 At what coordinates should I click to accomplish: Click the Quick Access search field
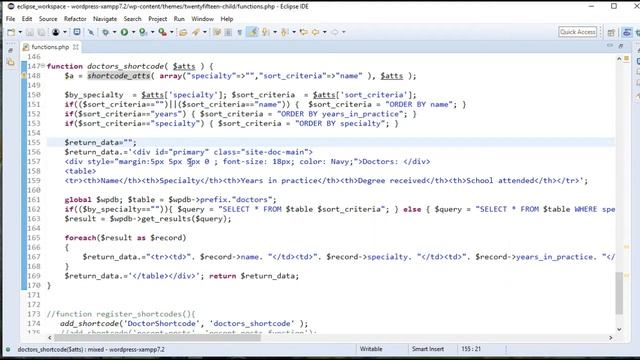578,32
